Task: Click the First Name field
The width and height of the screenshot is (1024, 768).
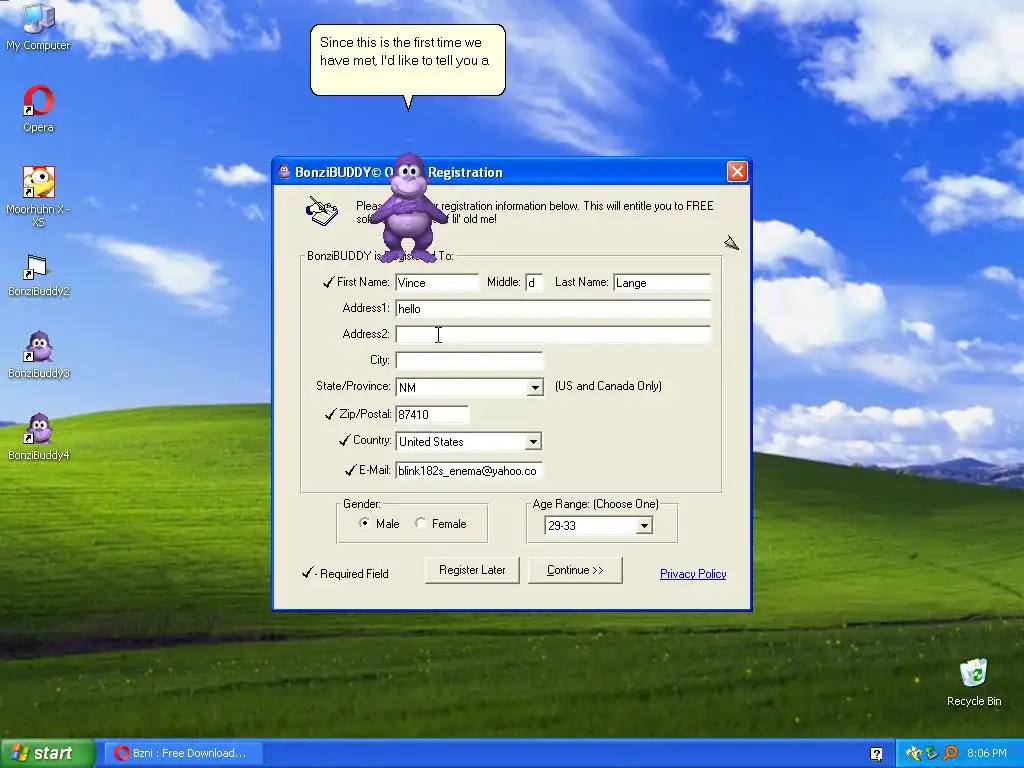Action: 437,282
